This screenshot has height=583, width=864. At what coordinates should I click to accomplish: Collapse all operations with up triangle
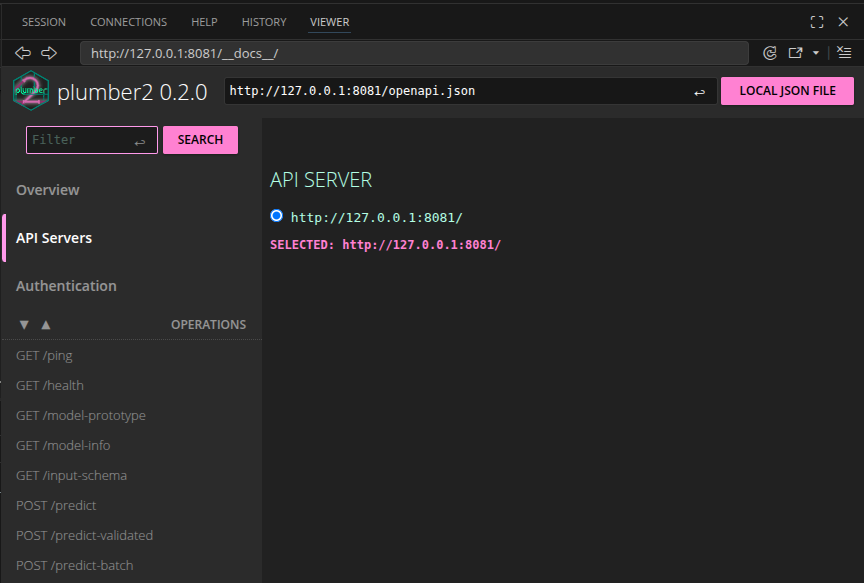[46, 325]
